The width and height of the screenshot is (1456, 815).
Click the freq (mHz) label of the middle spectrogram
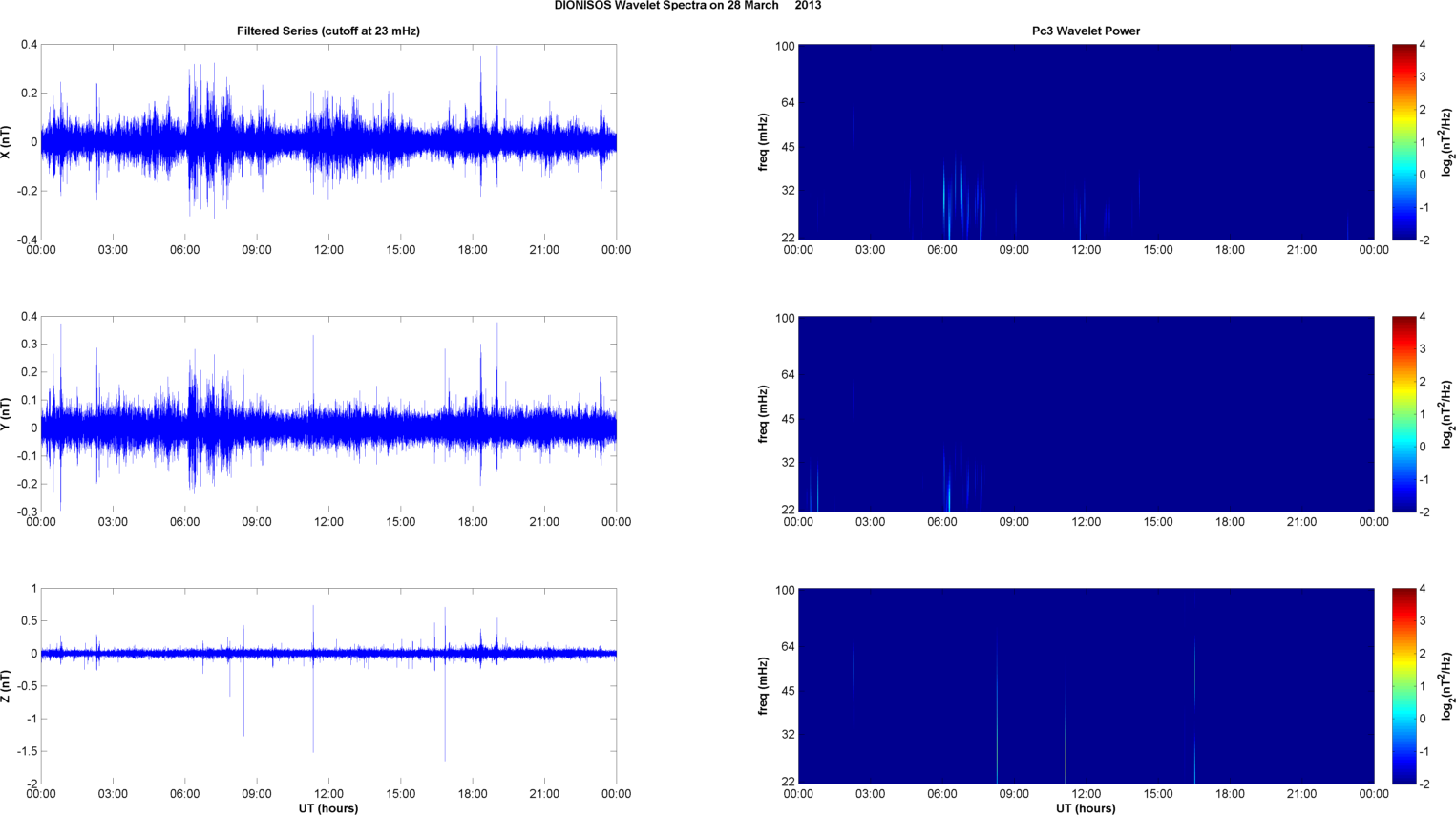pyautogui.click(x=764, y=414)
